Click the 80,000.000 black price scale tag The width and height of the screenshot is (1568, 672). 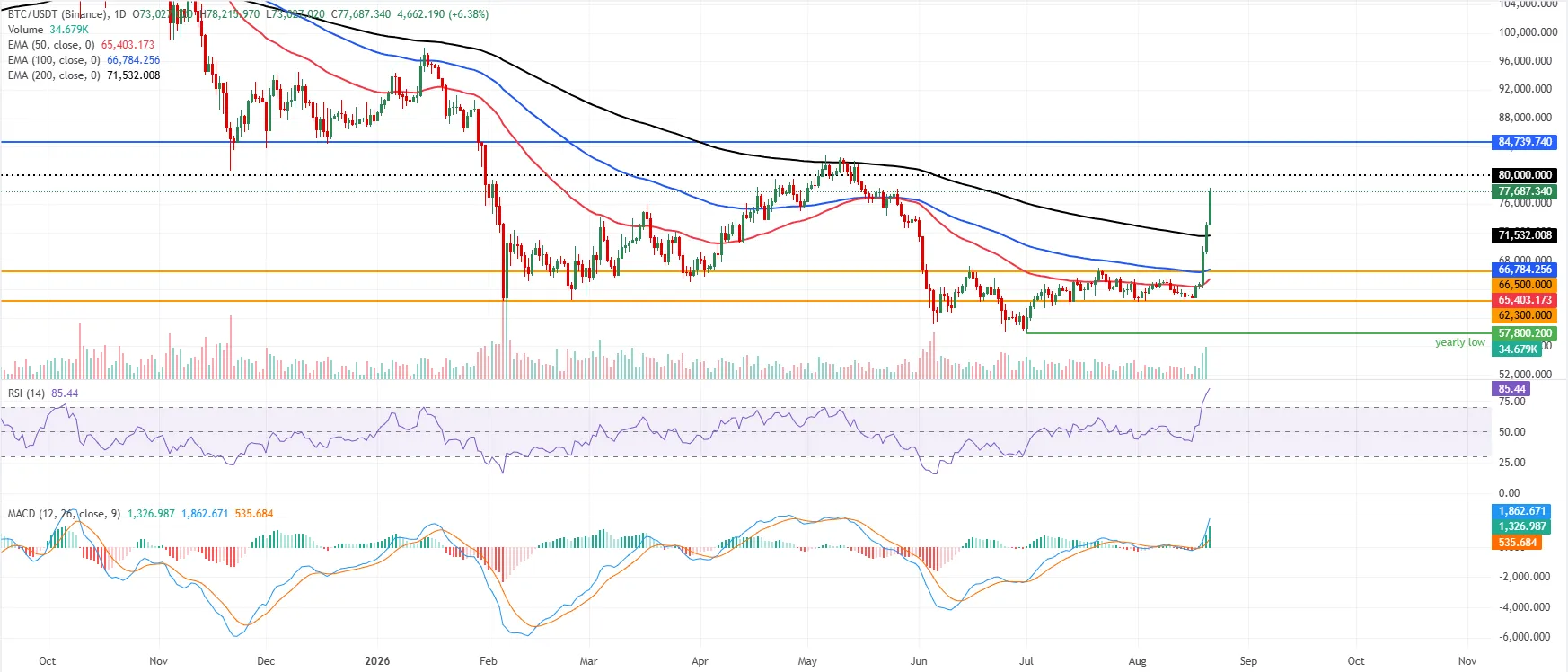[x=1525, y=175]
